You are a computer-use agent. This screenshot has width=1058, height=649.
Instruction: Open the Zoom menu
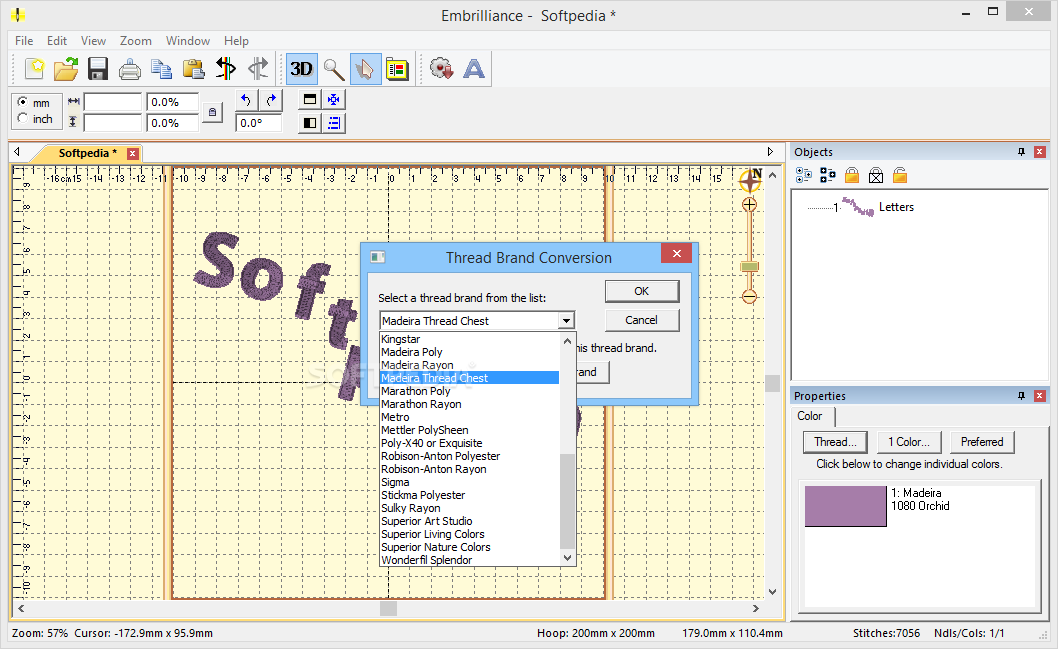[x=136, y=41]
